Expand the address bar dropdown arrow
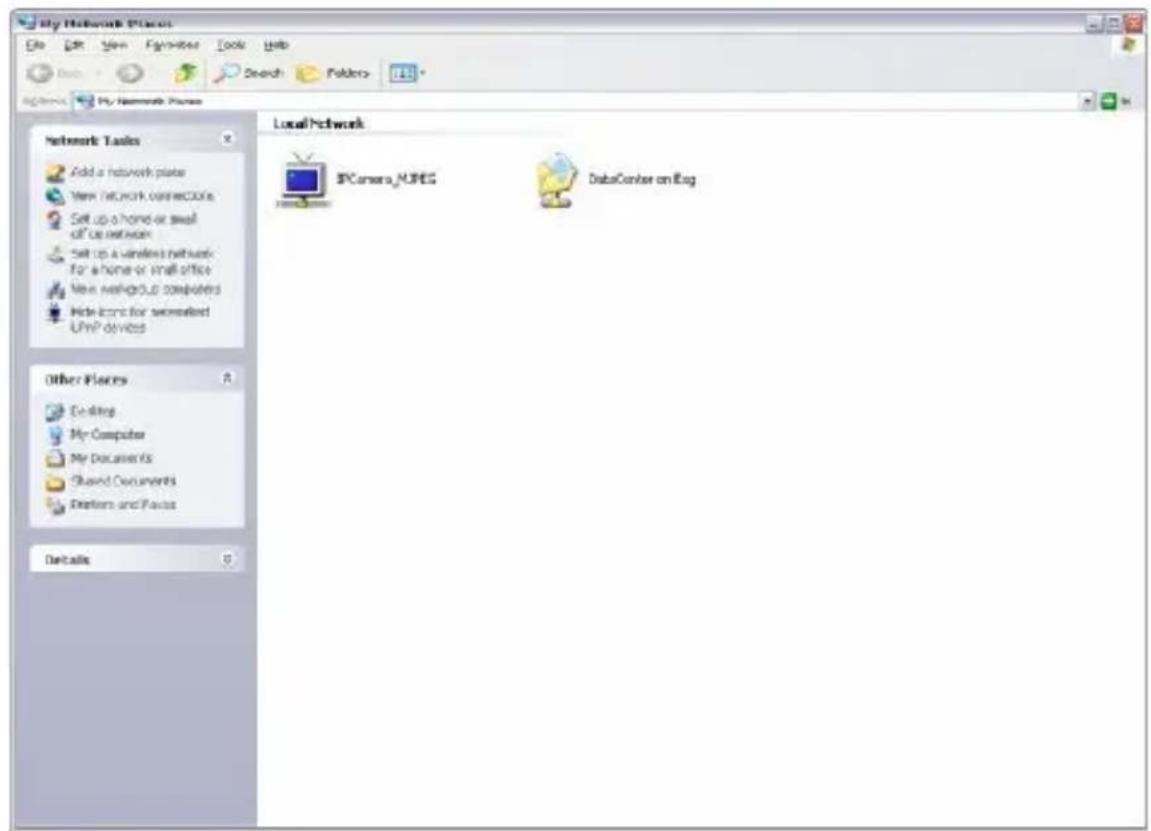The image size is (1151, 831). (1089, 101)
